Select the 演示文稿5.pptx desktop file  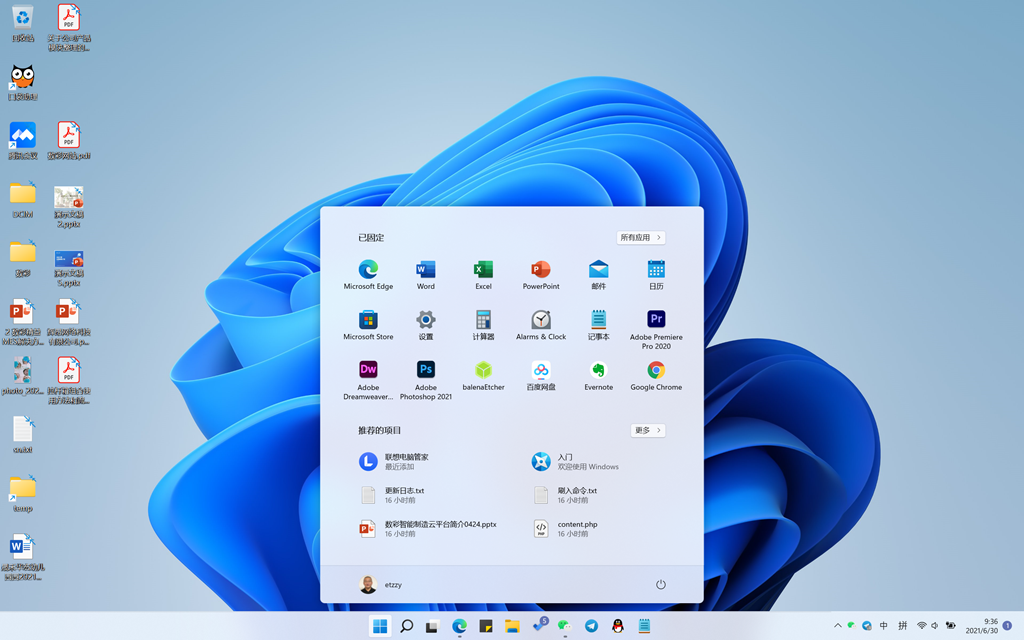pos(69,268)
